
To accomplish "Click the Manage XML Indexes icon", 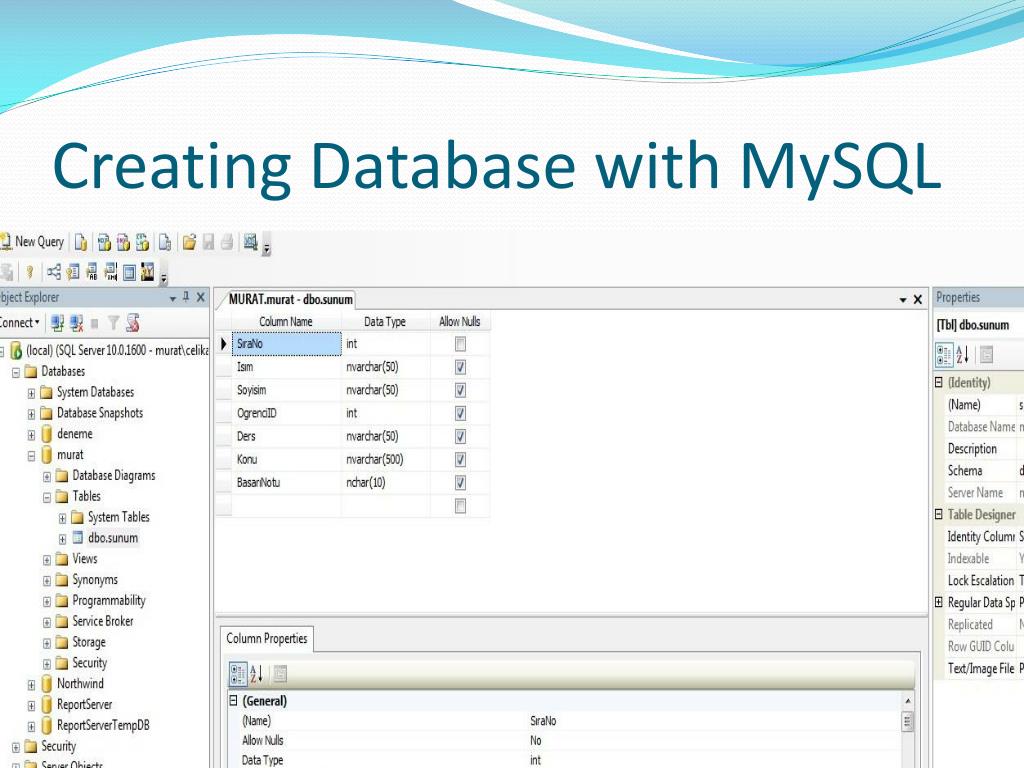I will tap(111, 272).
